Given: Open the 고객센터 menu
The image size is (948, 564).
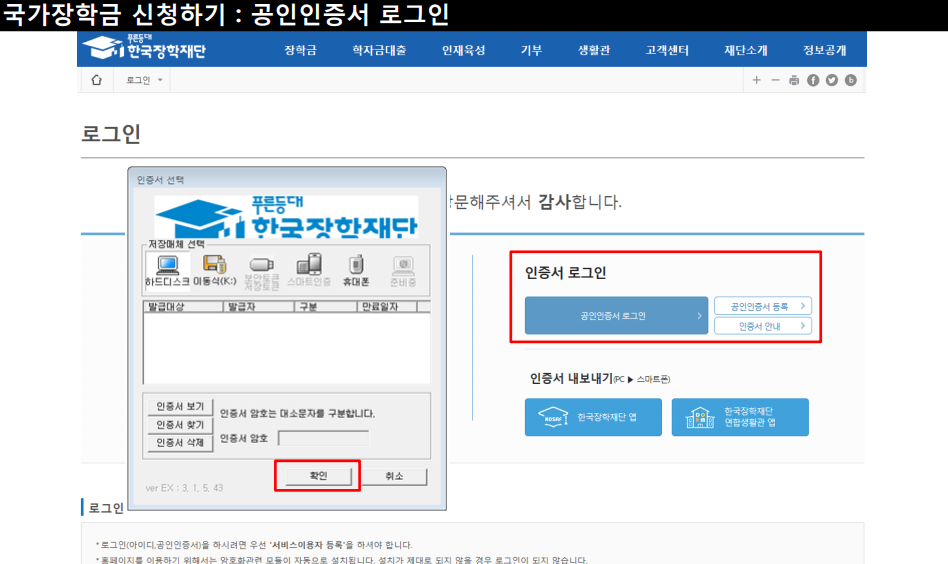Looking at the screenshot, I should coord(667,50).
